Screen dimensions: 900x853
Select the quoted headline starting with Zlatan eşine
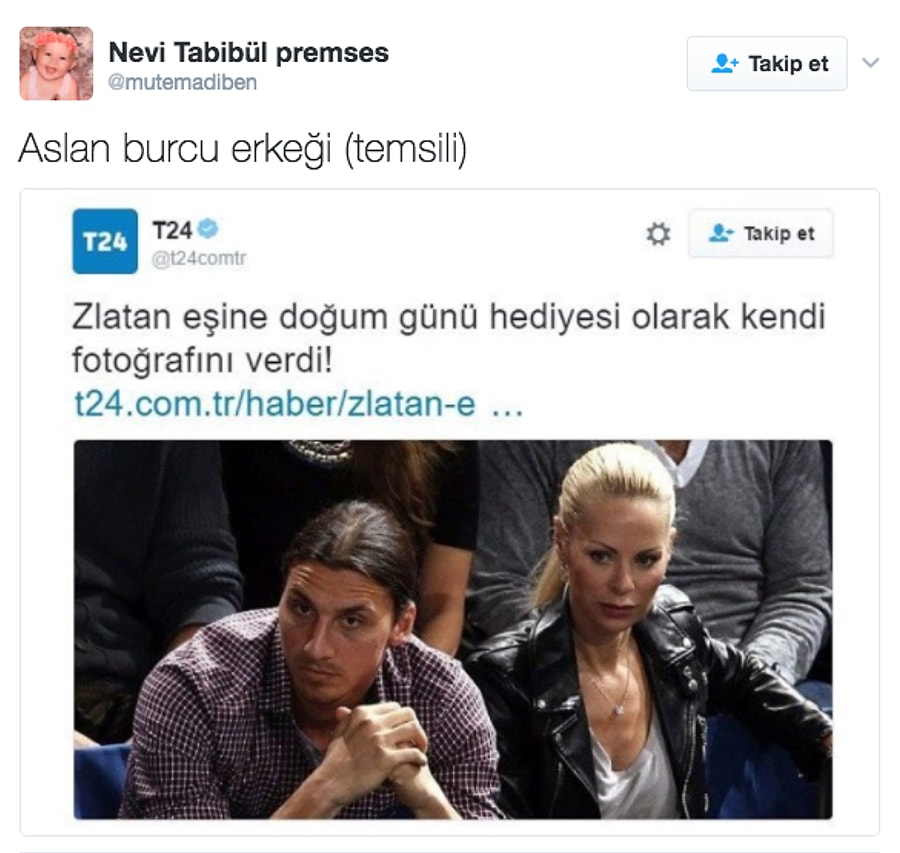(x=448, y=339)
